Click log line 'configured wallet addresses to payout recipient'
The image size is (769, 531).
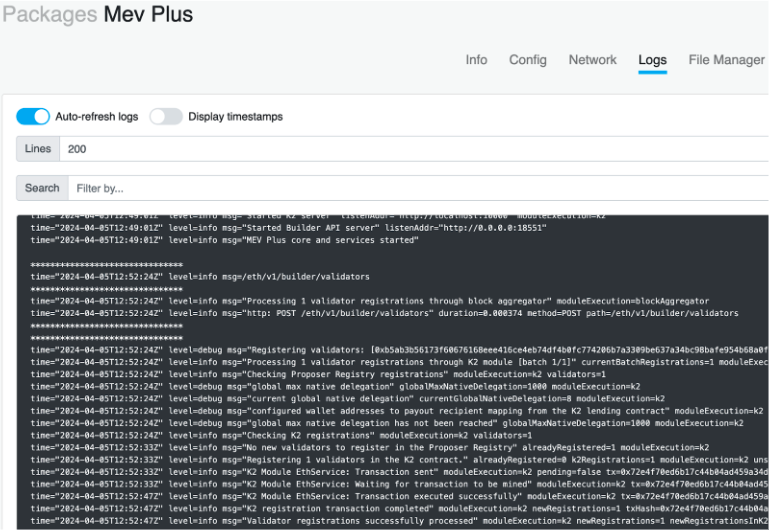pos(397,411)
